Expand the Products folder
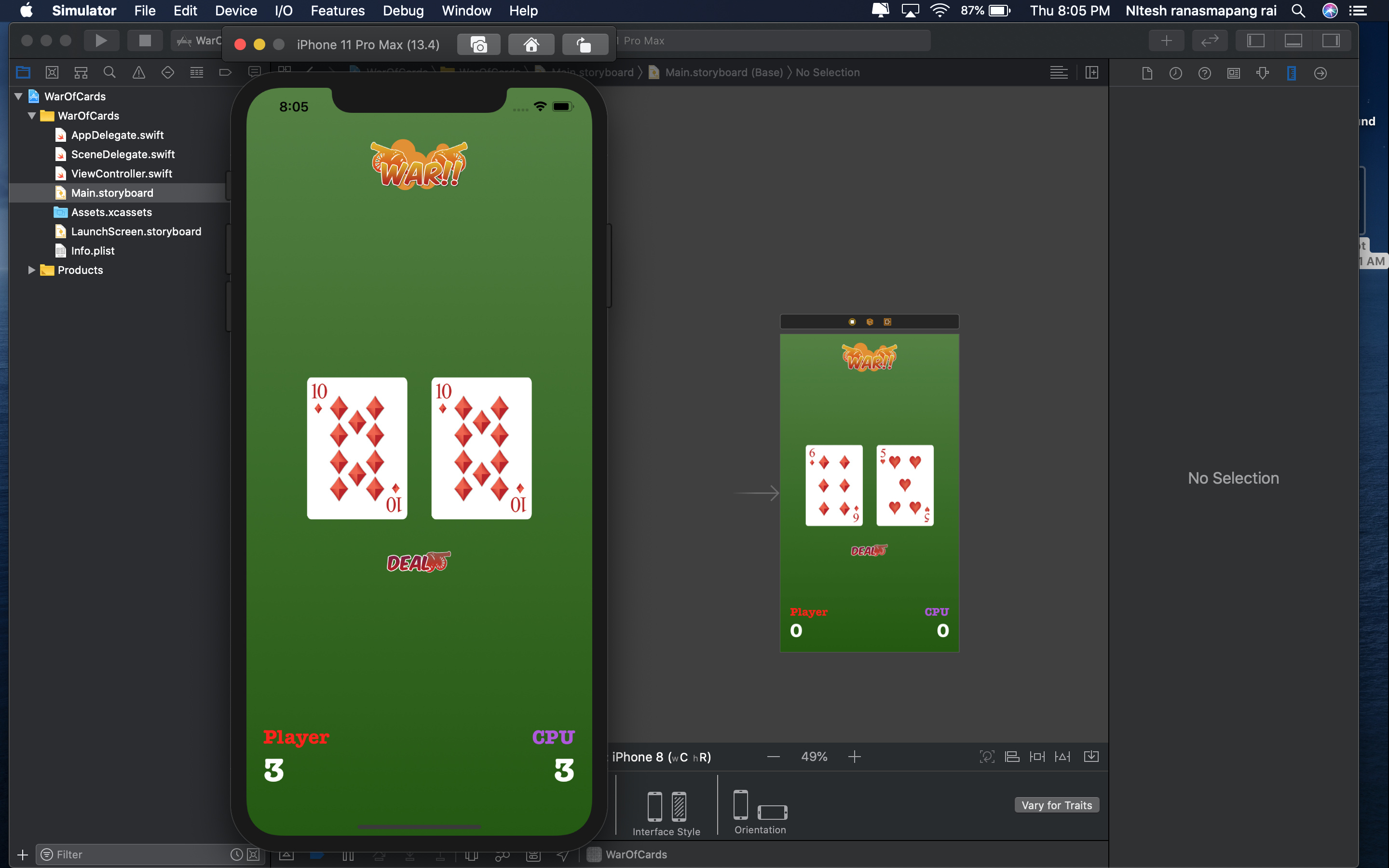 pyautogui.click(x=31, y=271)
